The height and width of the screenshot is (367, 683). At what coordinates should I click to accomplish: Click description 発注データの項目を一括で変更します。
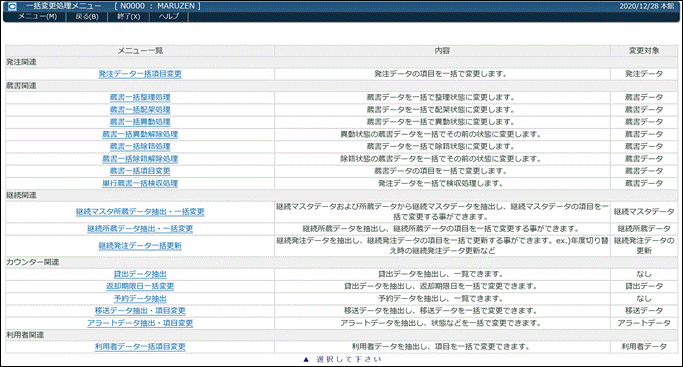(x=442, y=74)
